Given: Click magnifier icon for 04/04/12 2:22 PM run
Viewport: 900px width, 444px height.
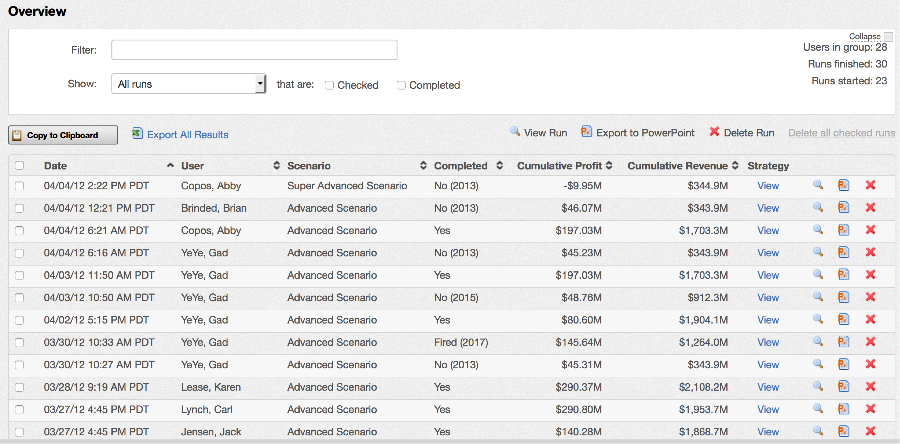Looking at the screenshot, I should pyautogui.click(x=818, y=185).
